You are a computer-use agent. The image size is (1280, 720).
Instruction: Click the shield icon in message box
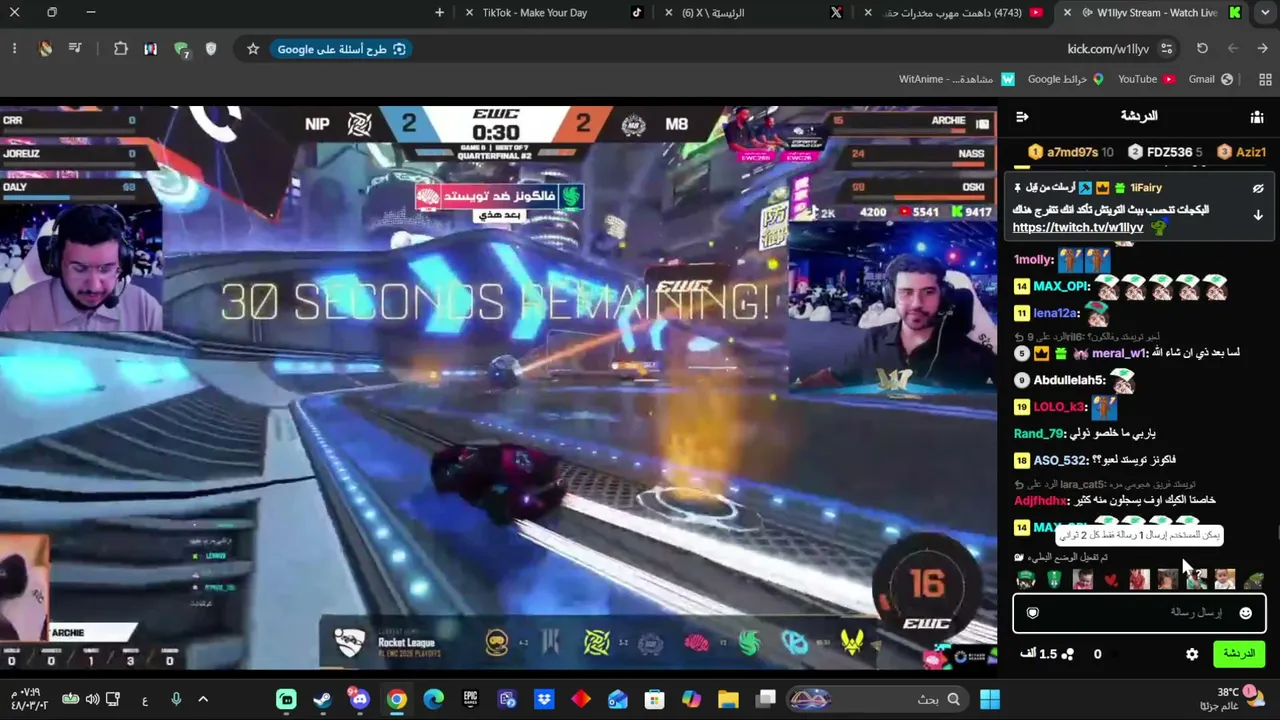pyautogui.click(x=1033, y=613)
